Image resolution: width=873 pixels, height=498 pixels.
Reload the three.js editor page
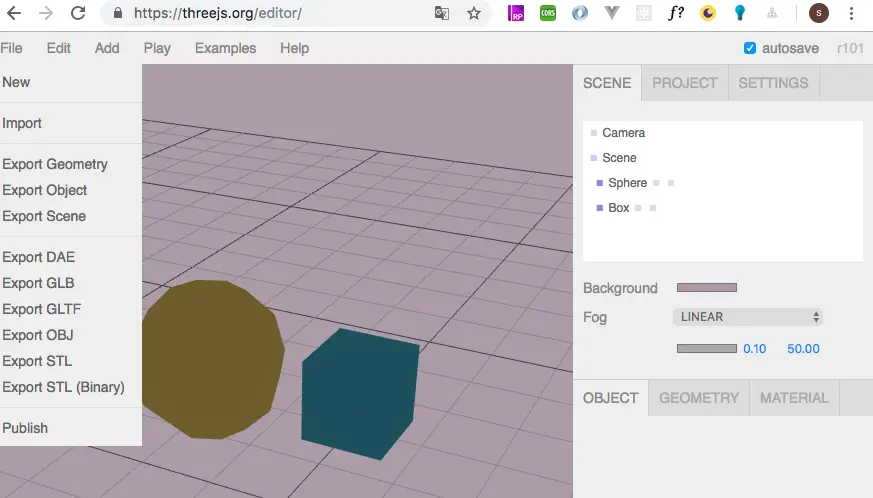(78, 13)
